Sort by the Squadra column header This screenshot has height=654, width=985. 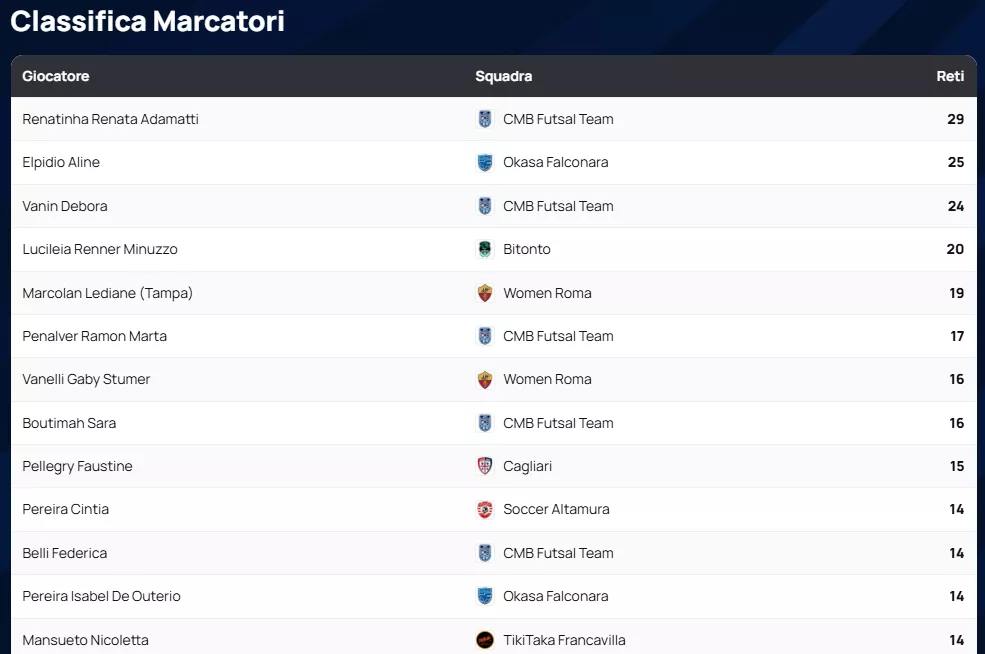click(x=504, y=76)
